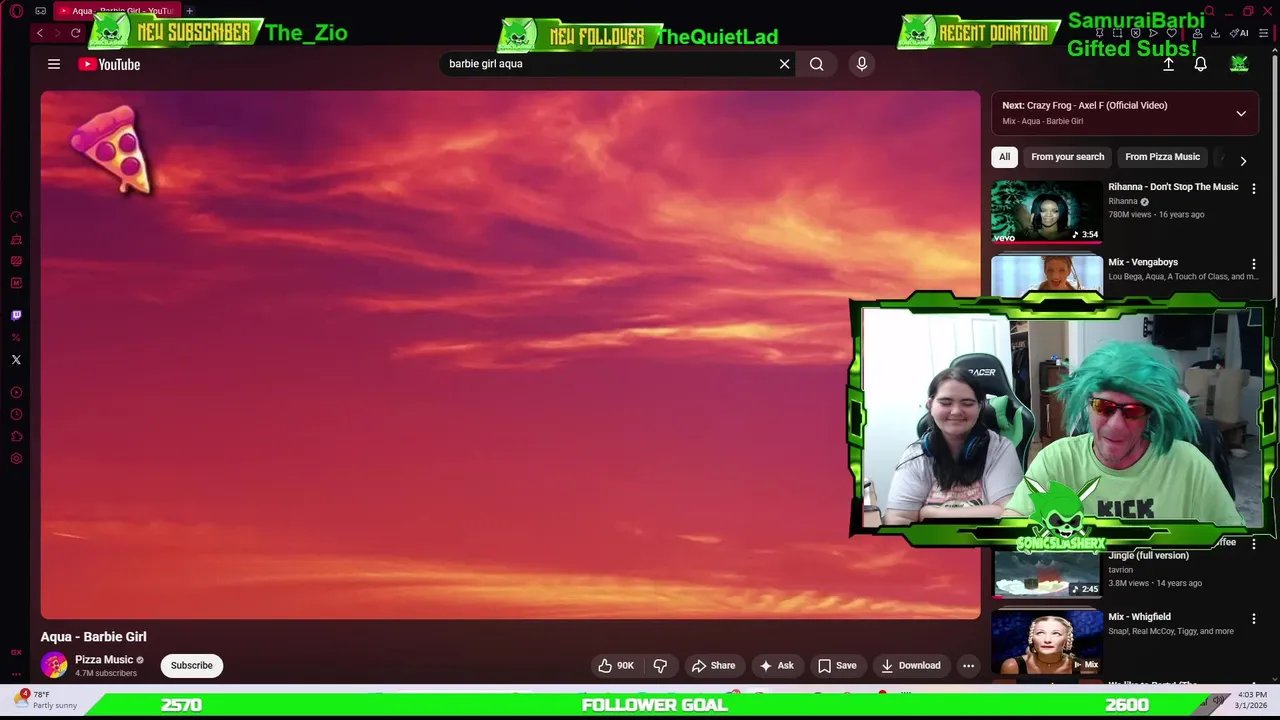This screenshot has width=1280, height=720.
Task: Open sidebar settings hexagon icon
Action: coord(16,458)
